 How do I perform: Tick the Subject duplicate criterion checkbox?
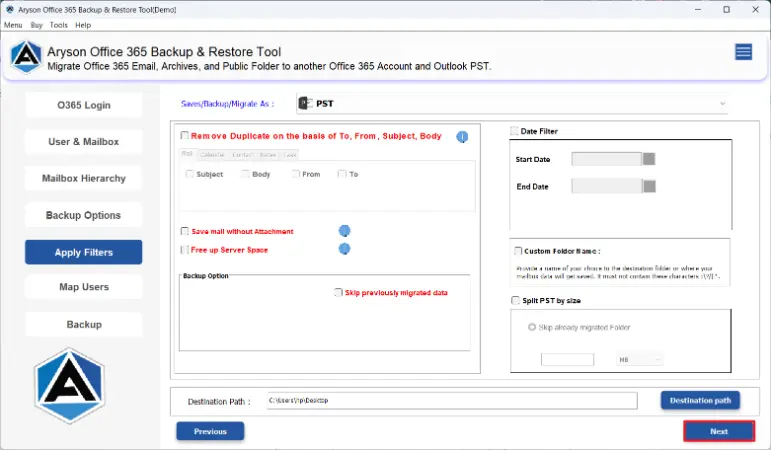(189, 174)
